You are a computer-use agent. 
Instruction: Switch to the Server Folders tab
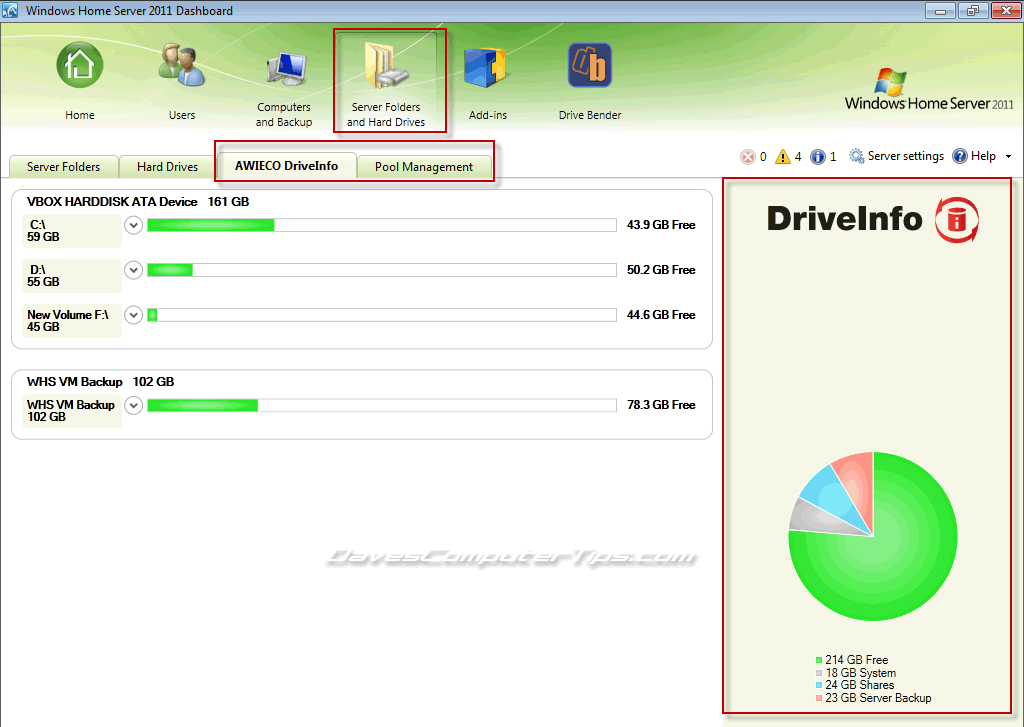63,167
